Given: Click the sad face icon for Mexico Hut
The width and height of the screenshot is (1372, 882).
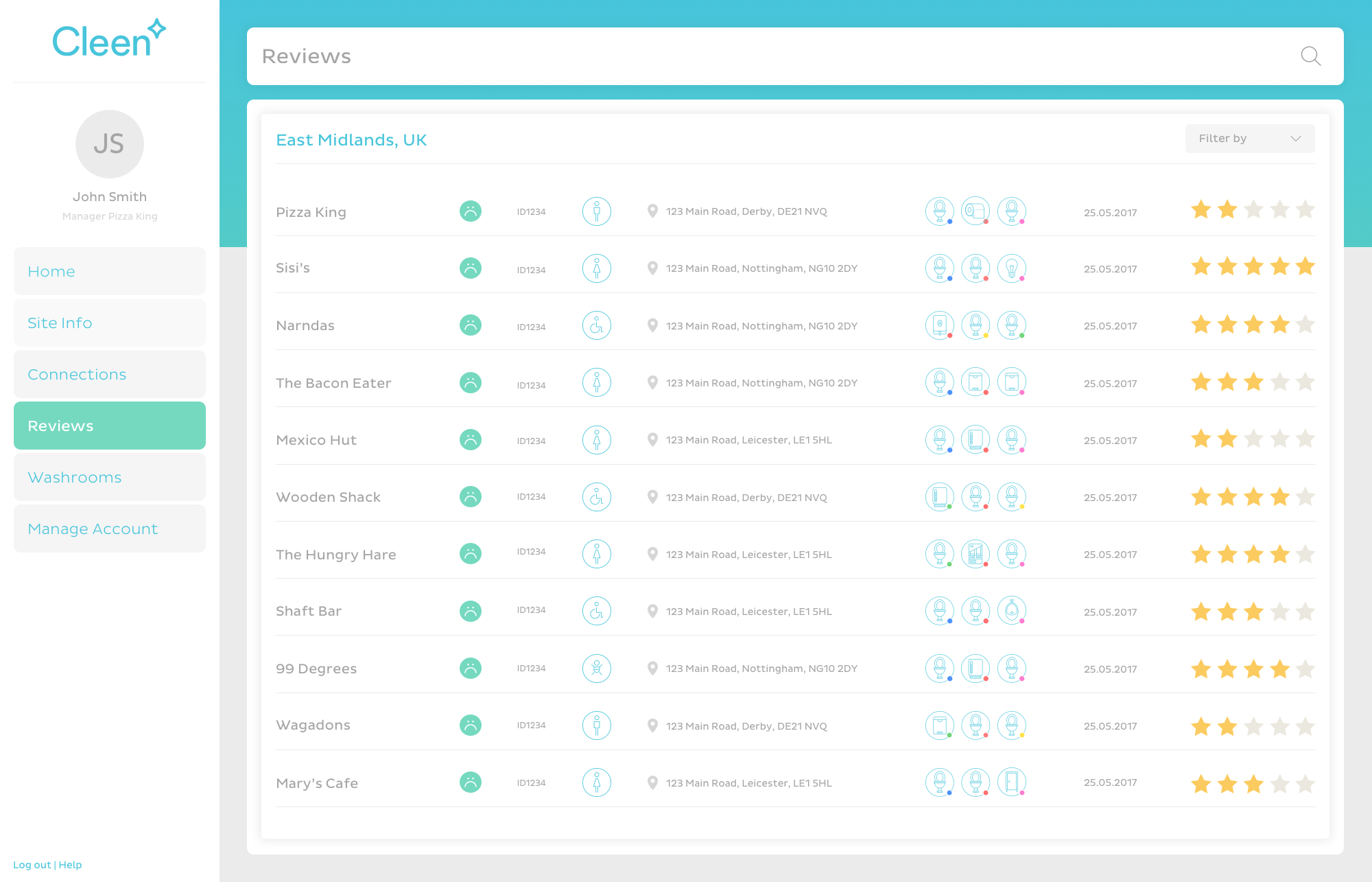Looking at the screenshot, I should point(471,440).
